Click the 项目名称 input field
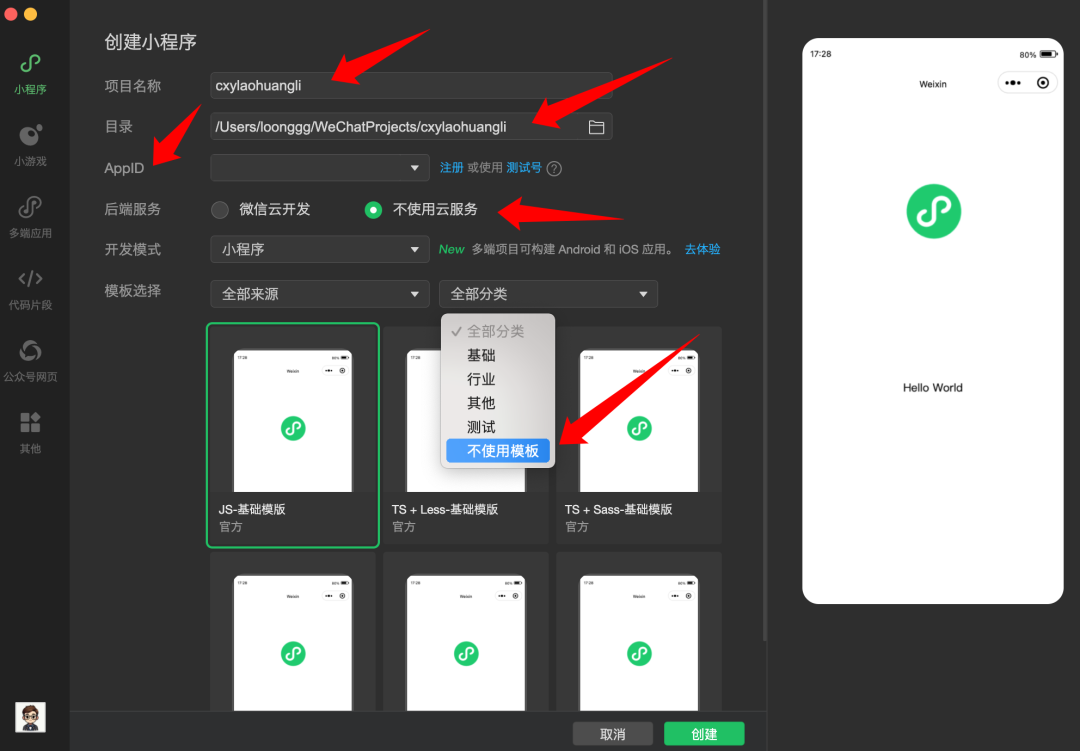 coord(411,85)
